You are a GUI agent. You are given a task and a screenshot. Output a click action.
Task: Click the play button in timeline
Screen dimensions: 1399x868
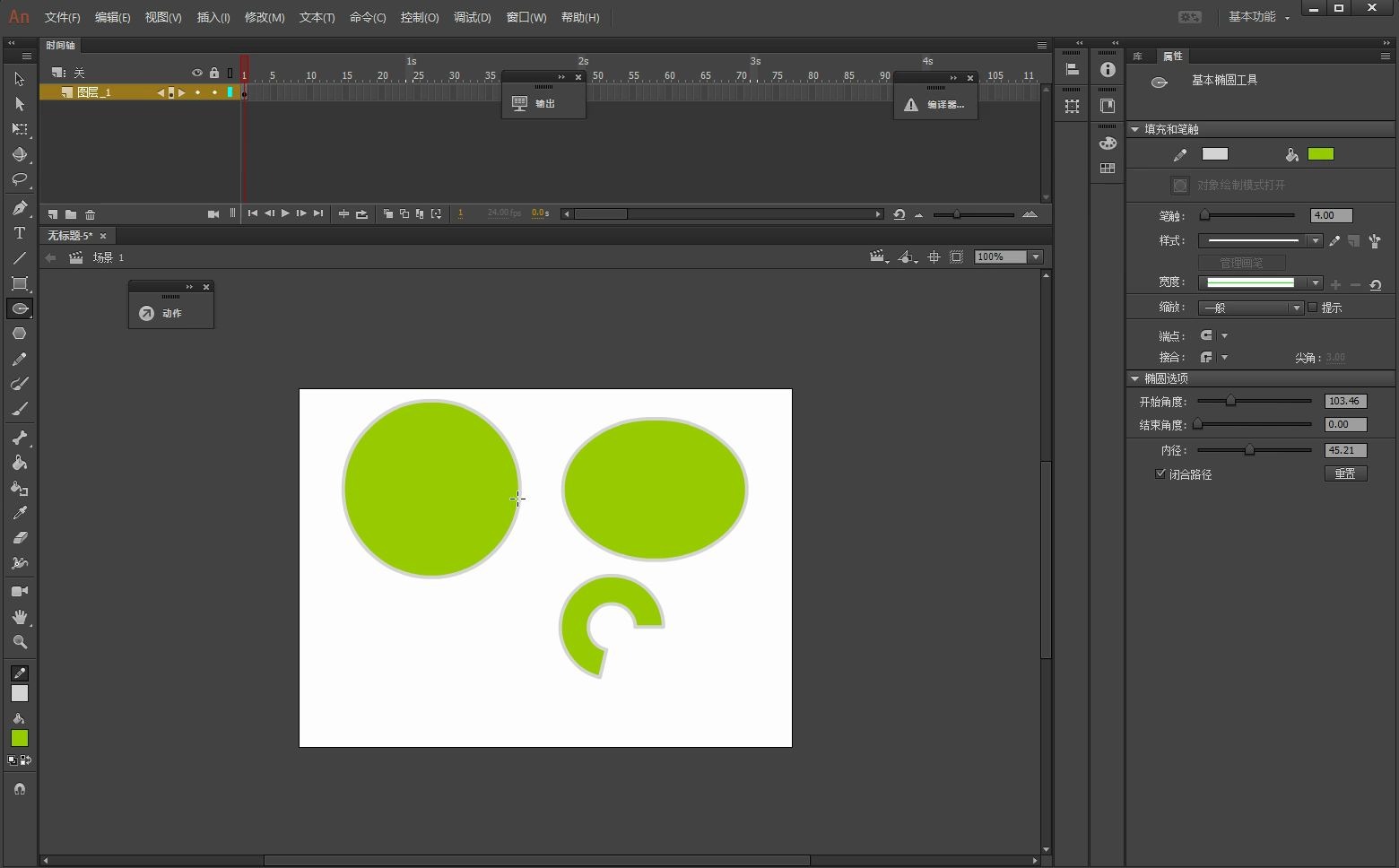pyautogui.click(x=285, y=213)
